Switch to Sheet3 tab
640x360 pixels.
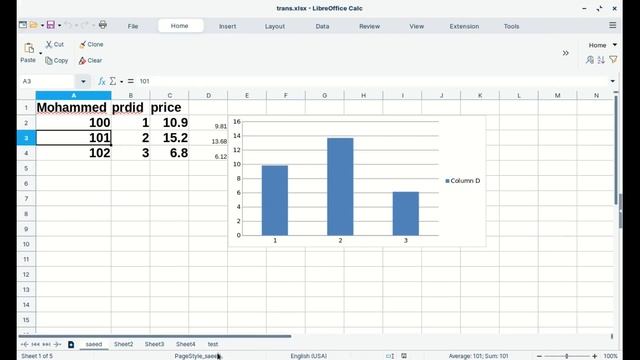click(154, 344)
